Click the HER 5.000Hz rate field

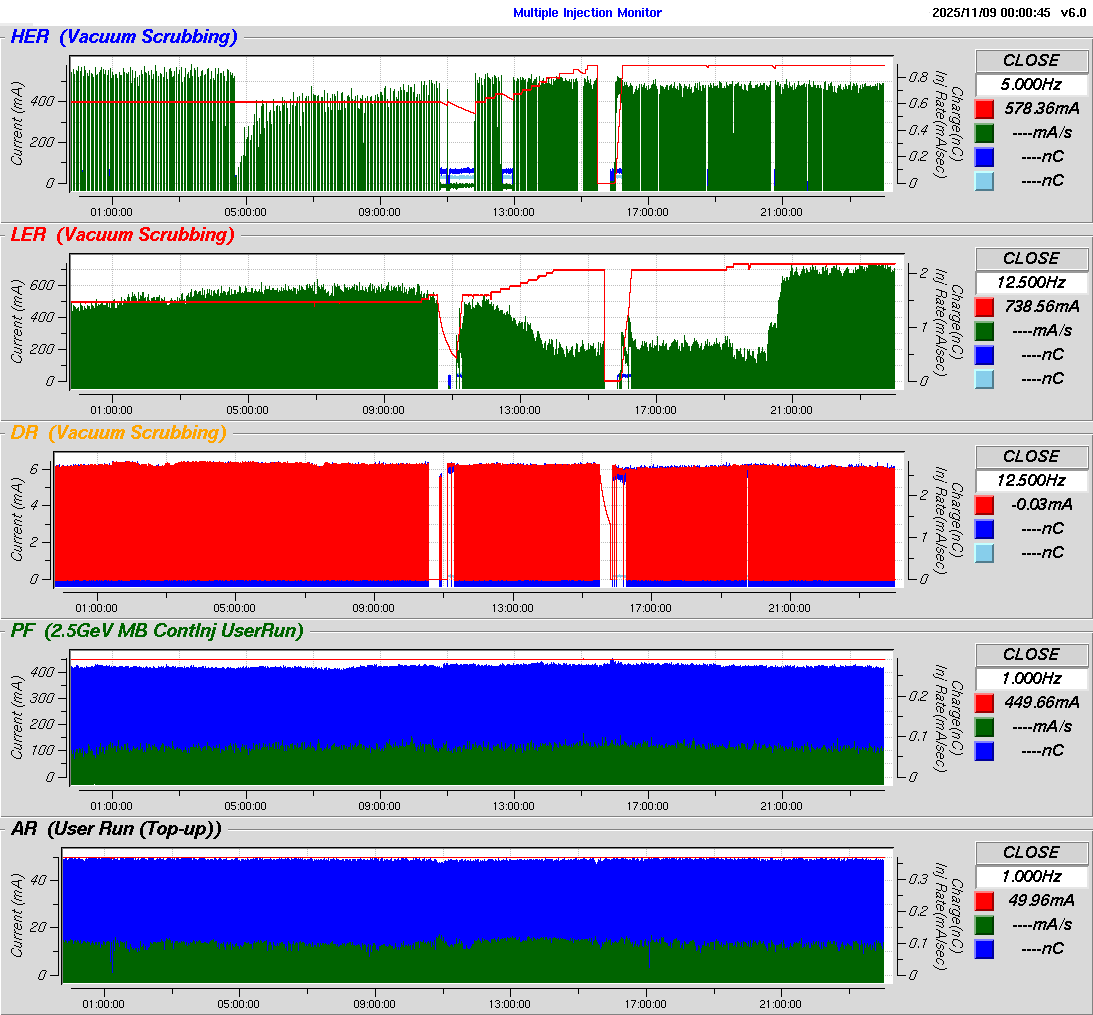coord(1031,85)
